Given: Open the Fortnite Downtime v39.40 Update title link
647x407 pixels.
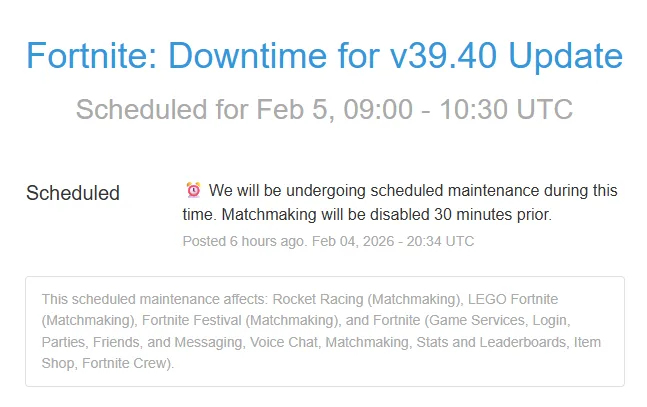Looking at the screenshot, I should pyautogui.click(x=324, y=55).
